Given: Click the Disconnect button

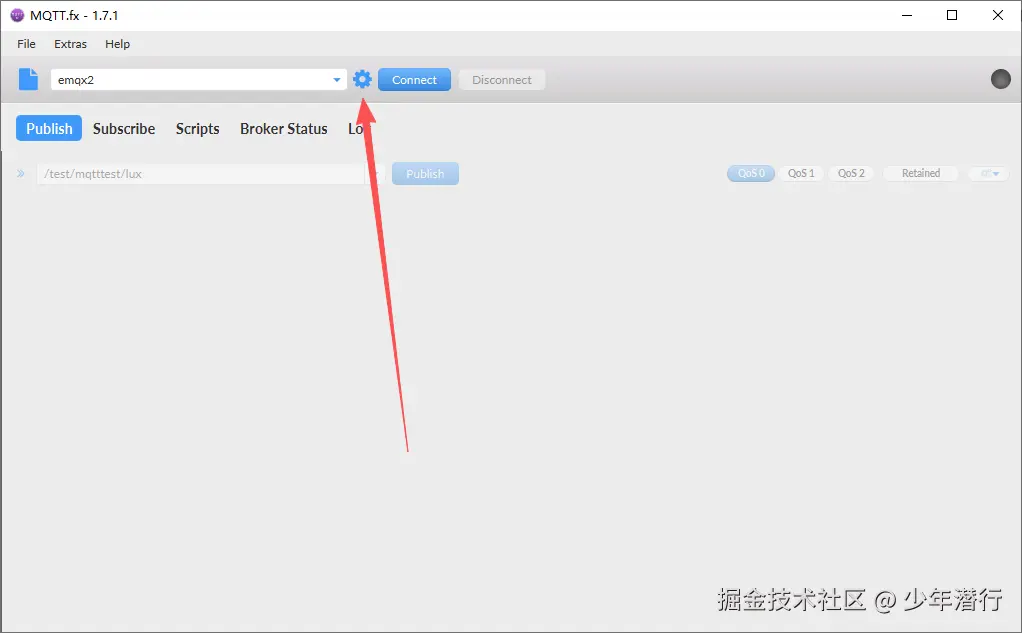Looking at the screenshot, I should (502, 80).
